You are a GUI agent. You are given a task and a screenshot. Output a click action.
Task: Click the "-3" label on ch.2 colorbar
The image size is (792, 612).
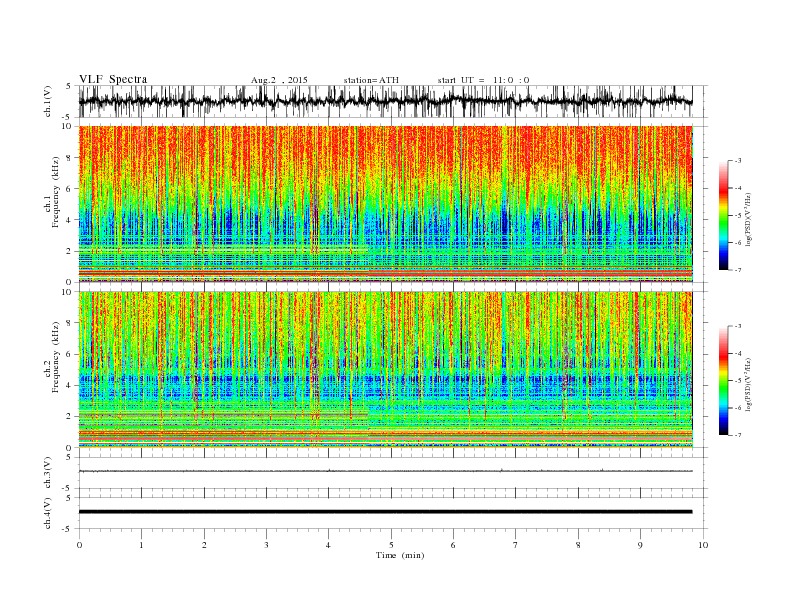click(x=738, y=326)
